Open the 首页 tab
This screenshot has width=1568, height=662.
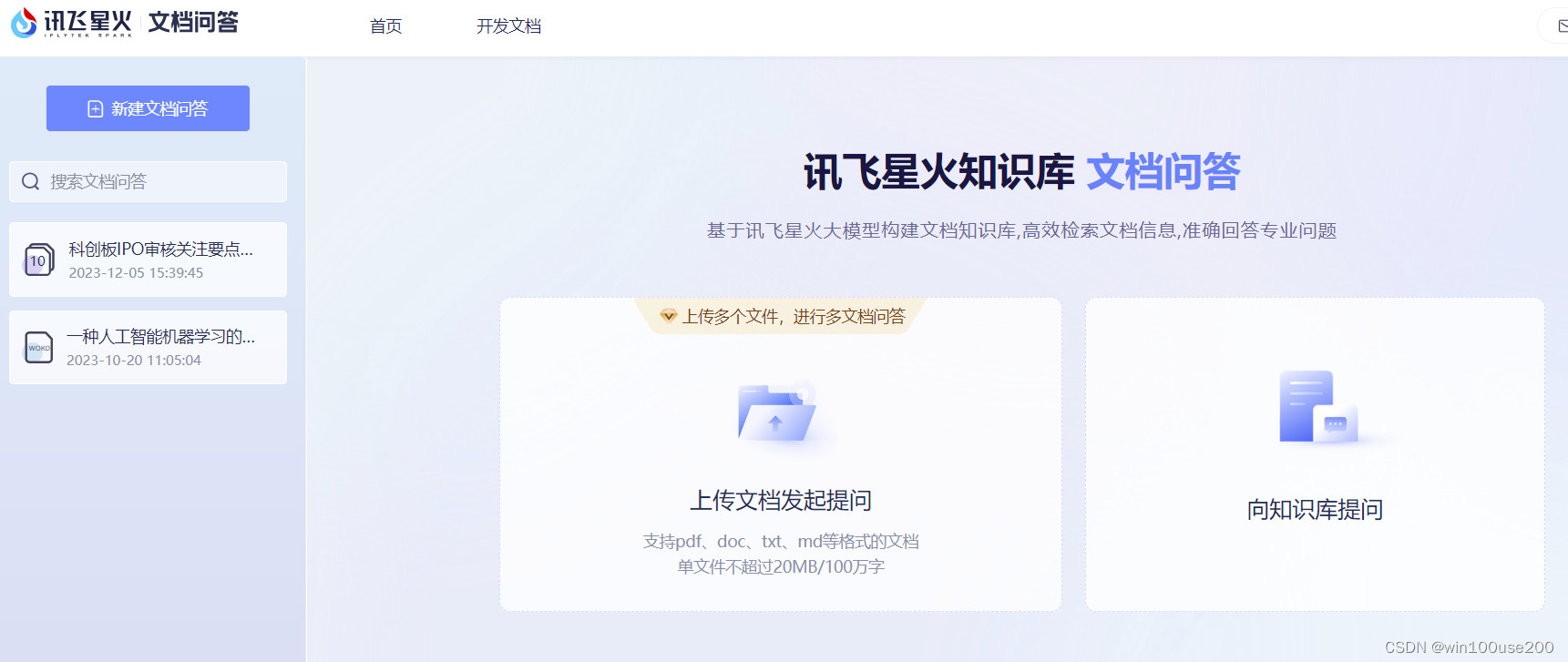385,26
